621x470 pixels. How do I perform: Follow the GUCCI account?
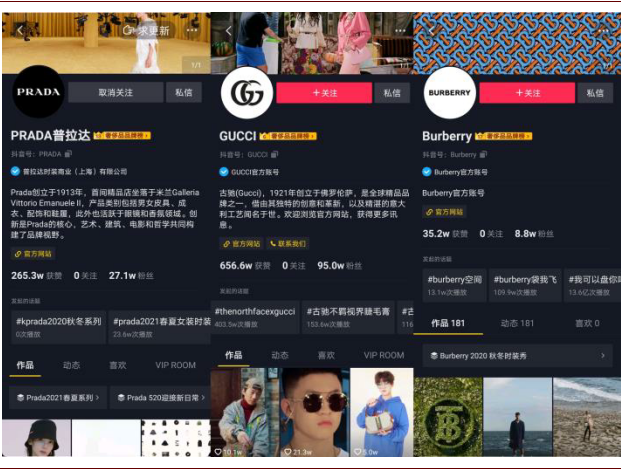[x=324, y=93]
